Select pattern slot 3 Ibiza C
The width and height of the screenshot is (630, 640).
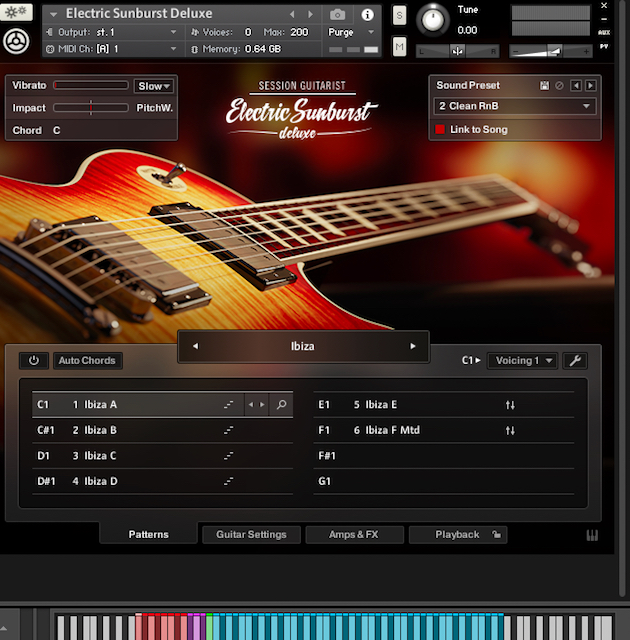tap(162, 456)
